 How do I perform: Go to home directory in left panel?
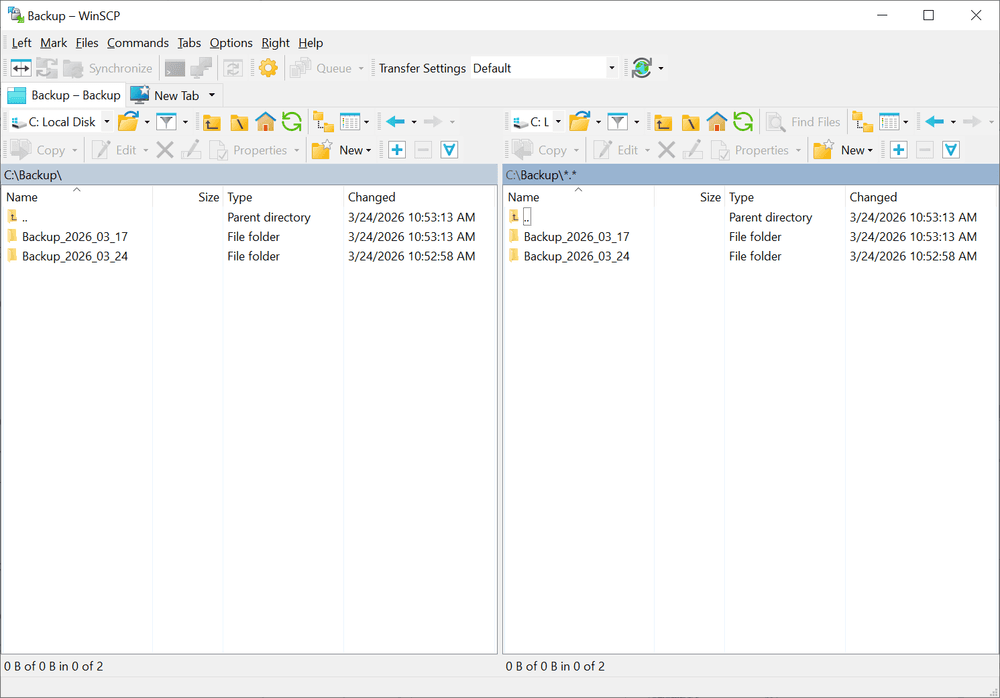pyautogui.click(x=265, y=121)
